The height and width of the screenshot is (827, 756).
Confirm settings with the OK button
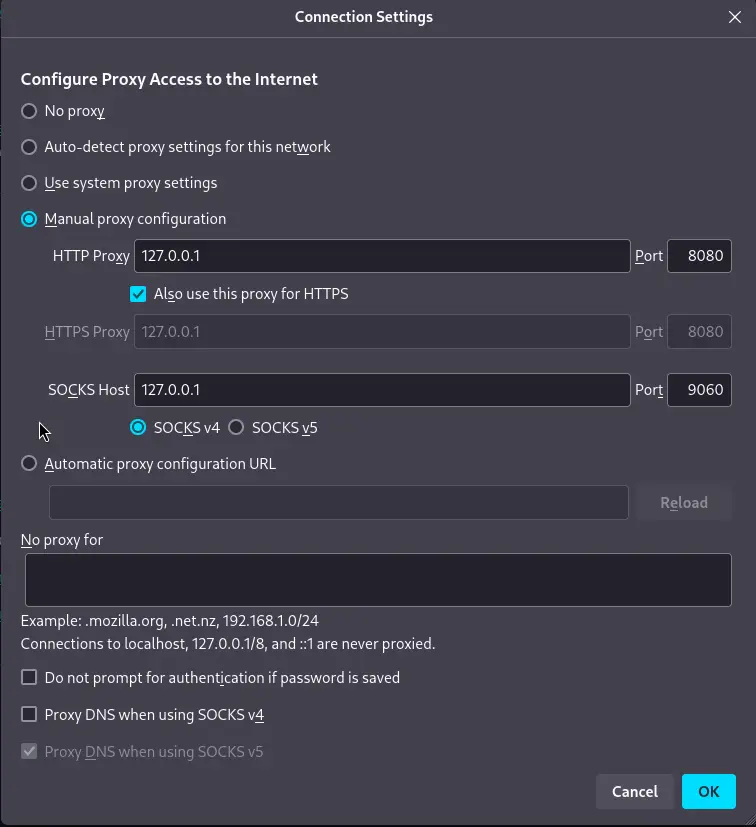[708, 791]
